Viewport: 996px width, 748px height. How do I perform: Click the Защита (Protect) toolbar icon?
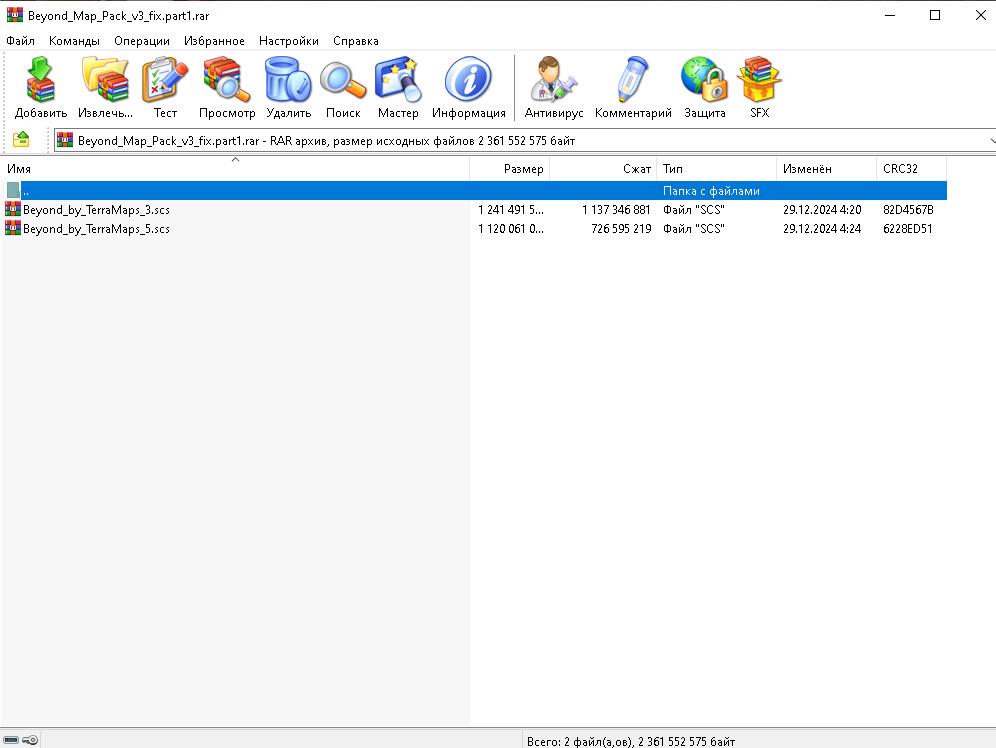tap(705, 87)
